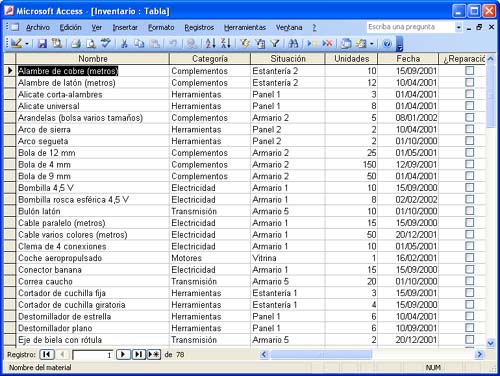
Task: Expand the help question box dropdown
Action: click(x=459, y=27)
